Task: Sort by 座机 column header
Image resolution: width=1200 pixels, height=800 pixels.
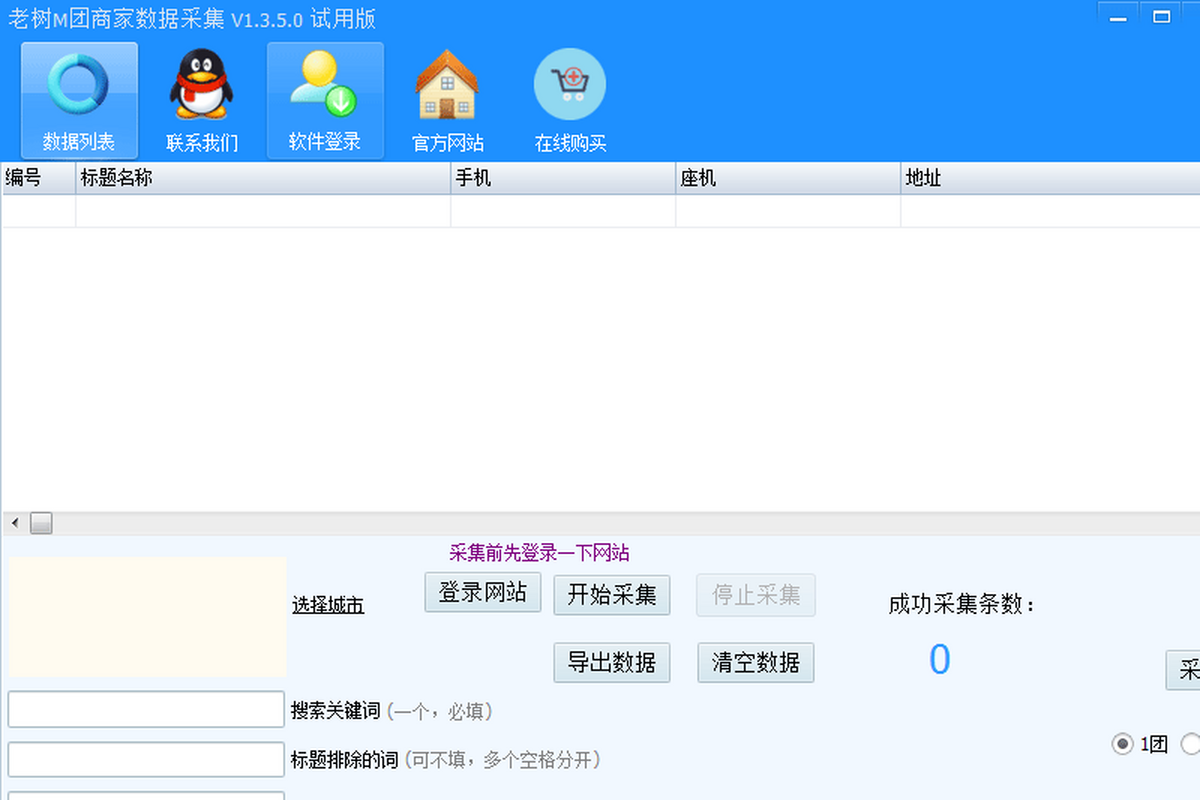Action: tap(788, 178)
